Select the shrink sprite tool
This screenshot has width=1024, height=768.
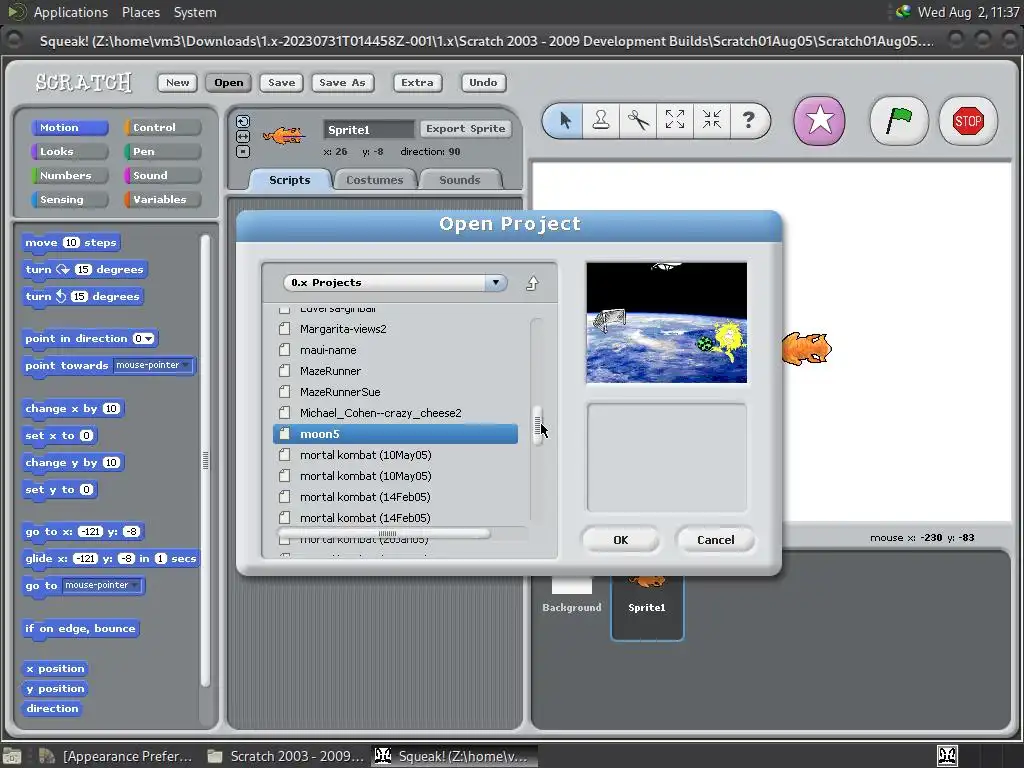711,120
